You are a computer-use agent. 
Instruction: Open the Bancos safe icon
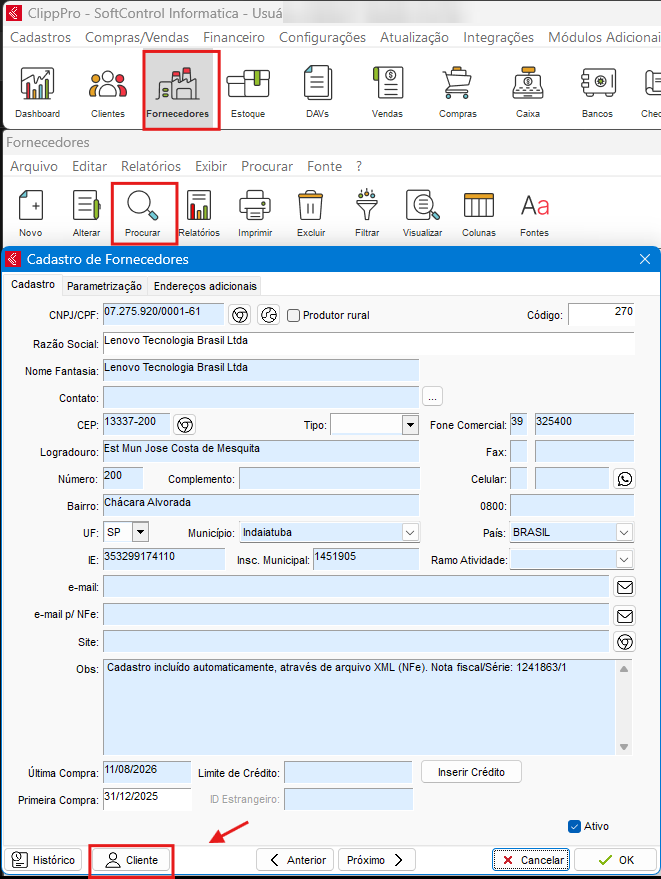coord(598,92)
